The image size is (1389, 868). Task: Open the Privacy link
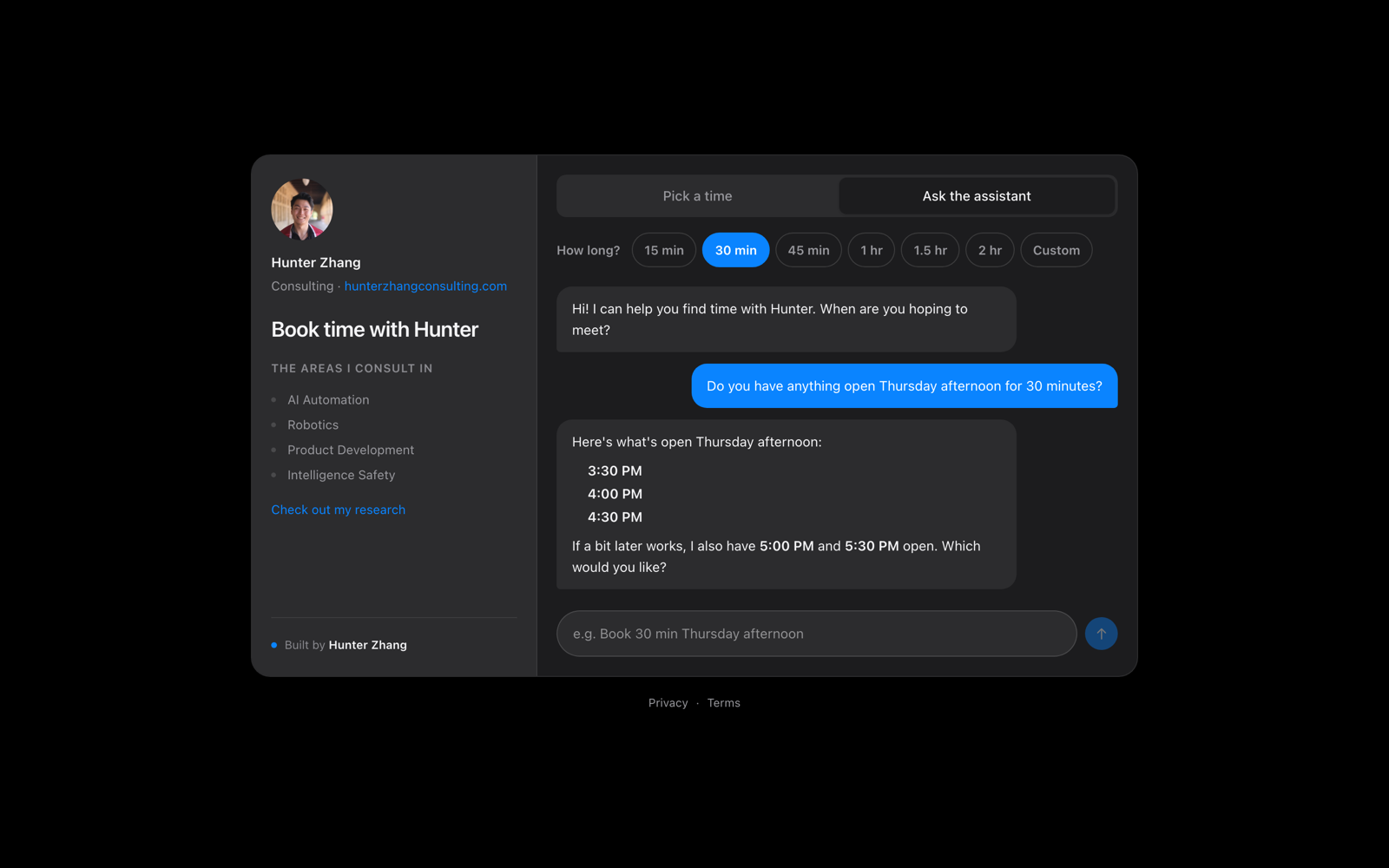668,703
